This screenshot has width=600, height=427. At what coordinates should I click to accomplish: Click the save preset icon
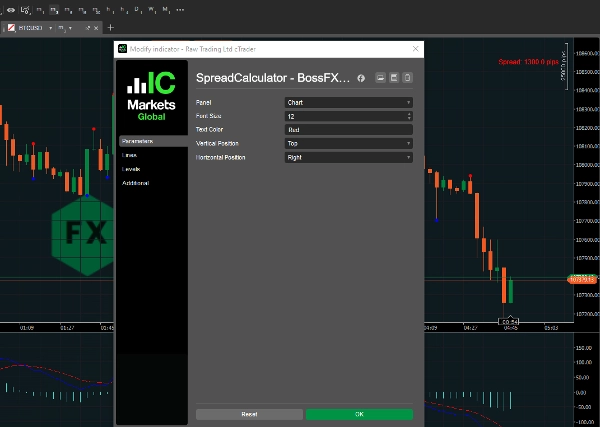394,78
